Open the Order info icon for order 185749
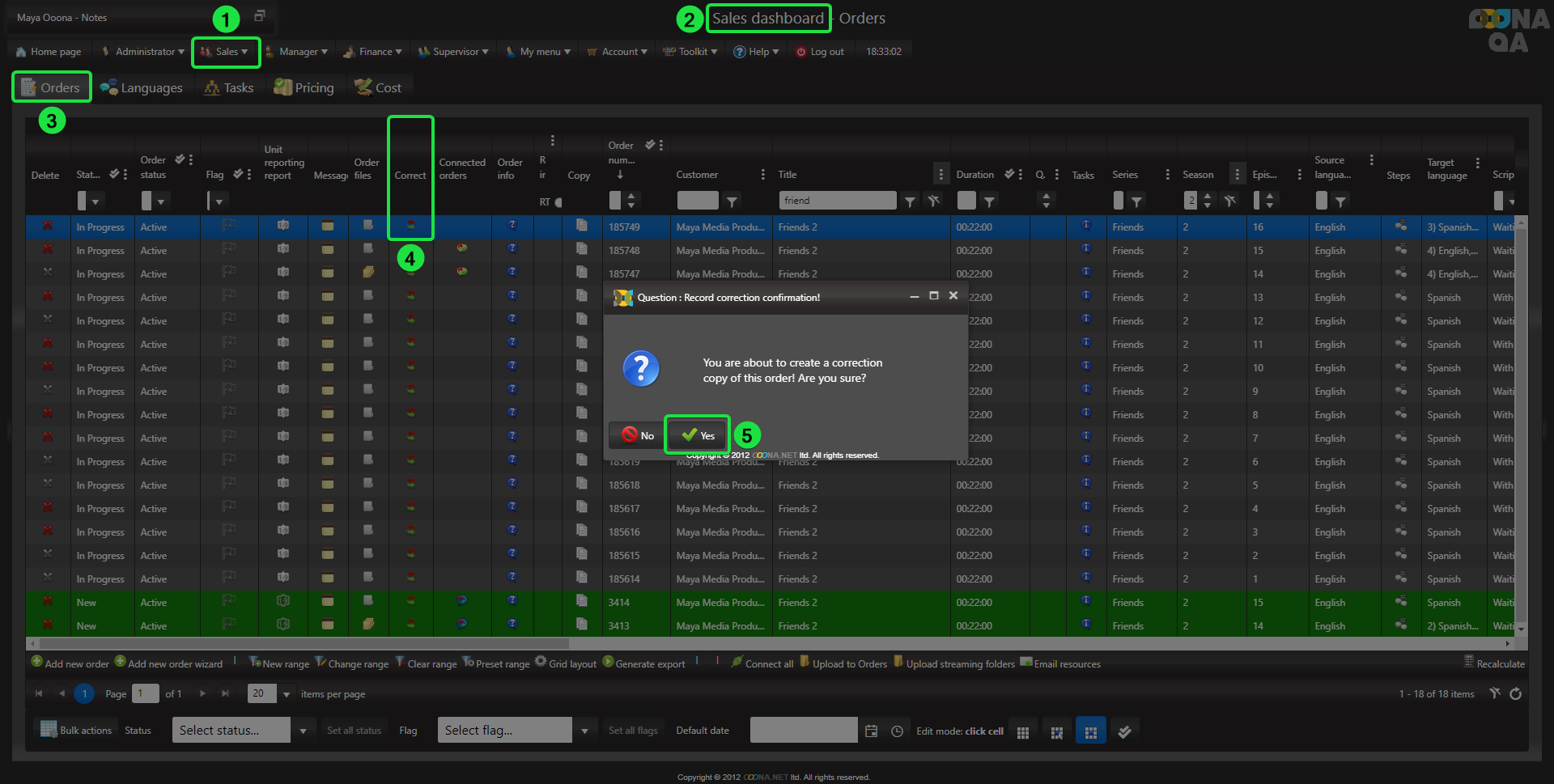1554x784 pixels. [512, 226]
